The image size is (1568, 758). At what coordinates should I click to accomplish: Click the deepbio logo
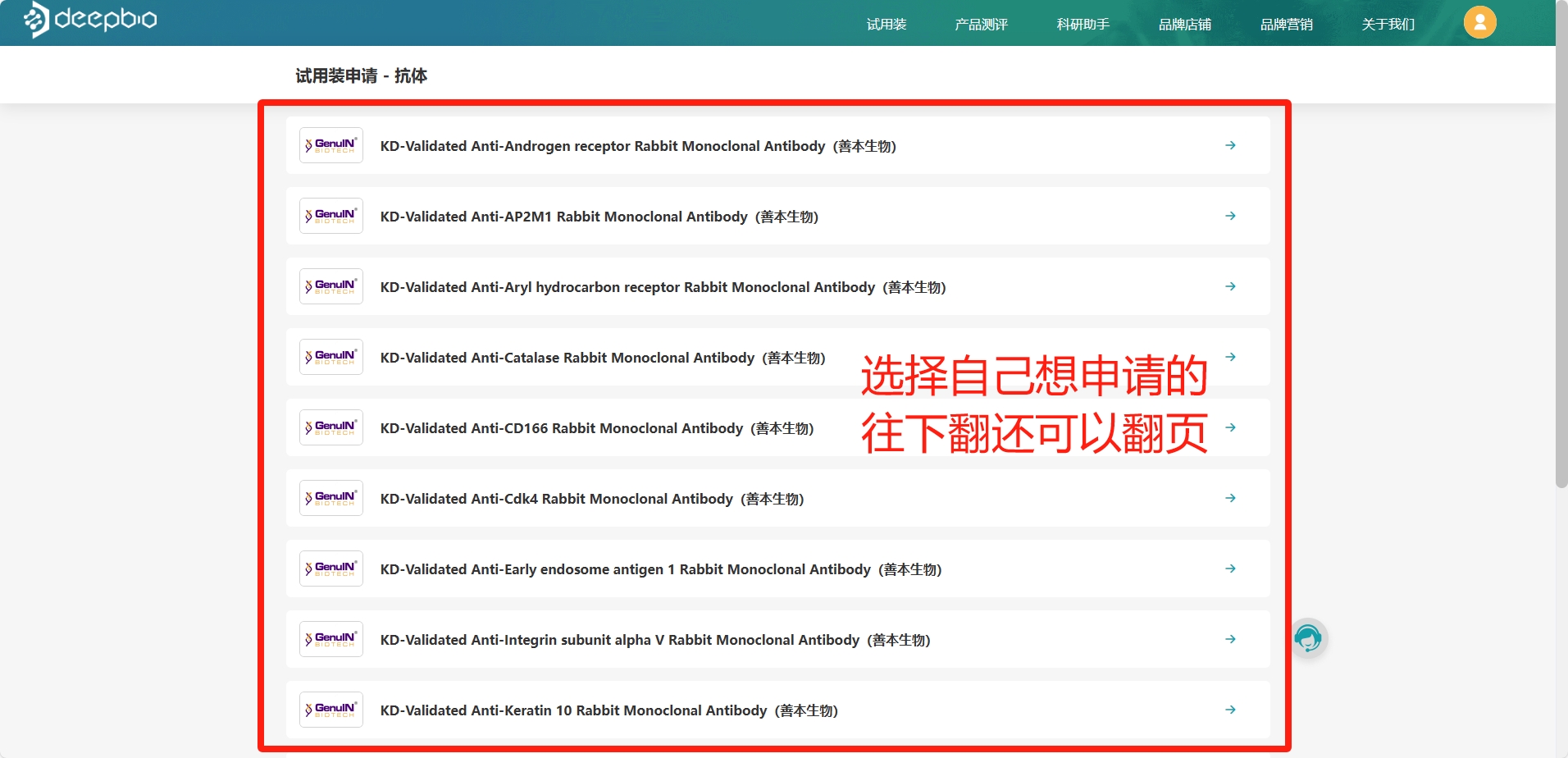pyautogui.click(x=90, y=19)
